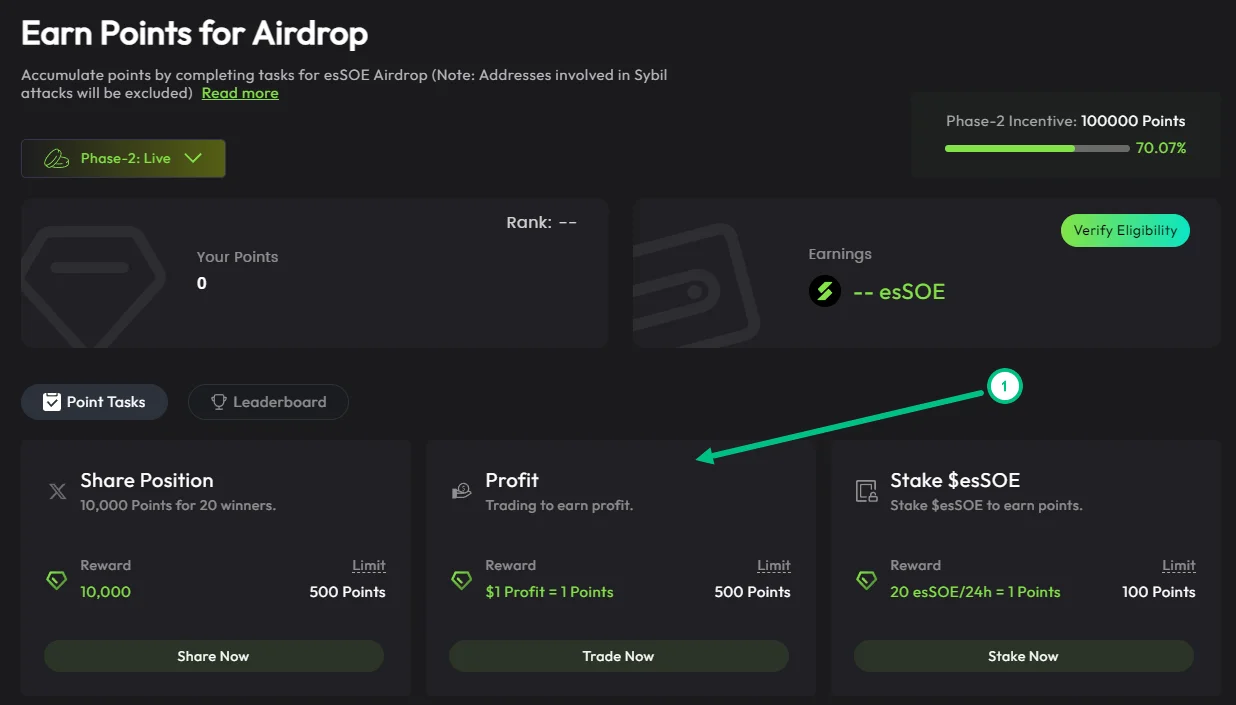The height and width of the screenshot is (705, 1236).
Task: Expand the Phase-2: Live dropdown
Action: [x=123, y=158]
